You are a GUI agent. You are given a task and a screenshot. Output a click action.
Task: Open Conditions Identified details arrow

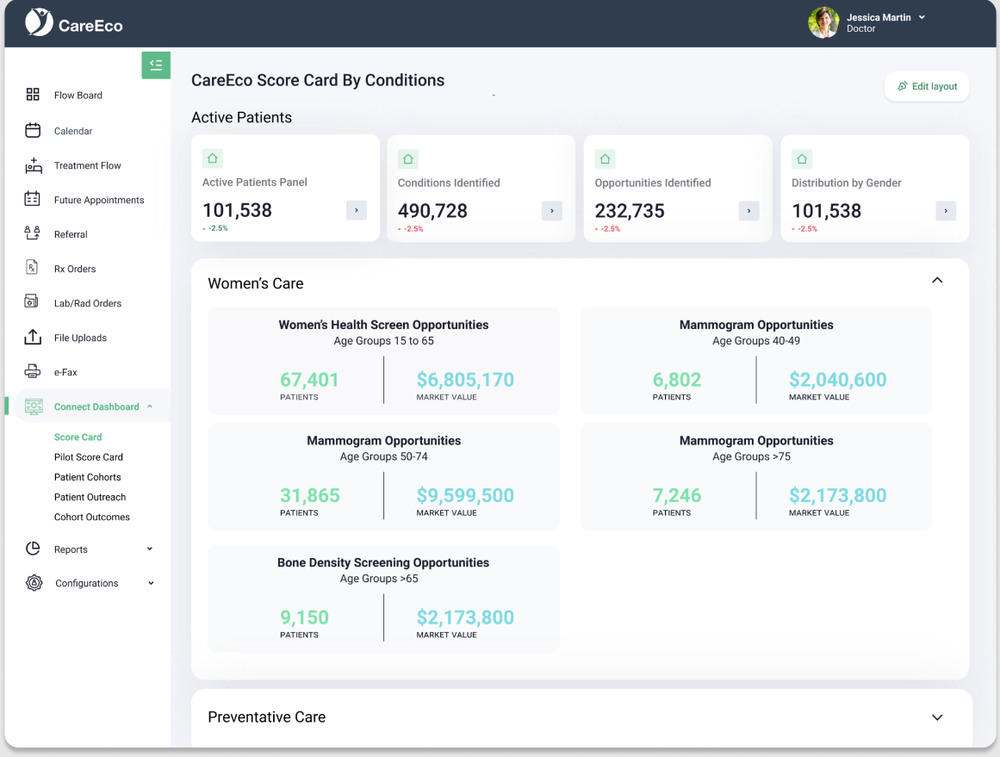[552, 210]
